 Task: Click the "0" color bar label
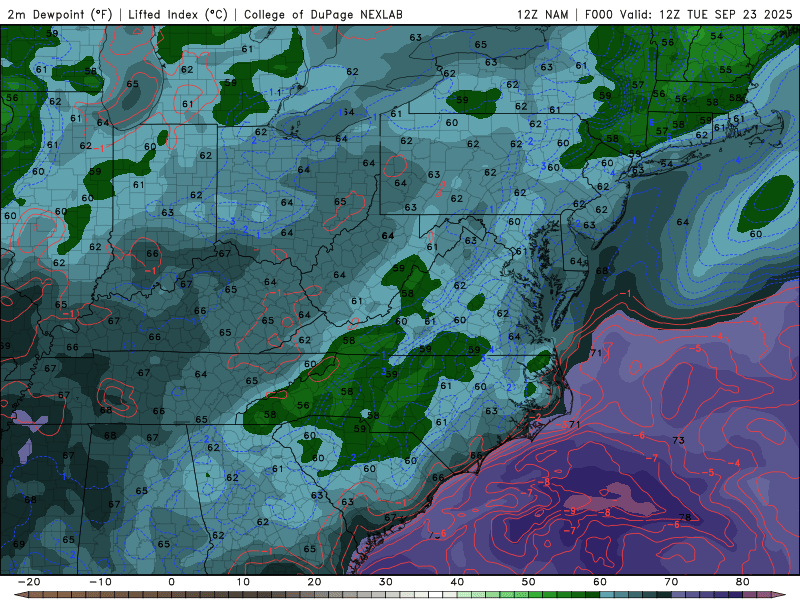[171, 582]
